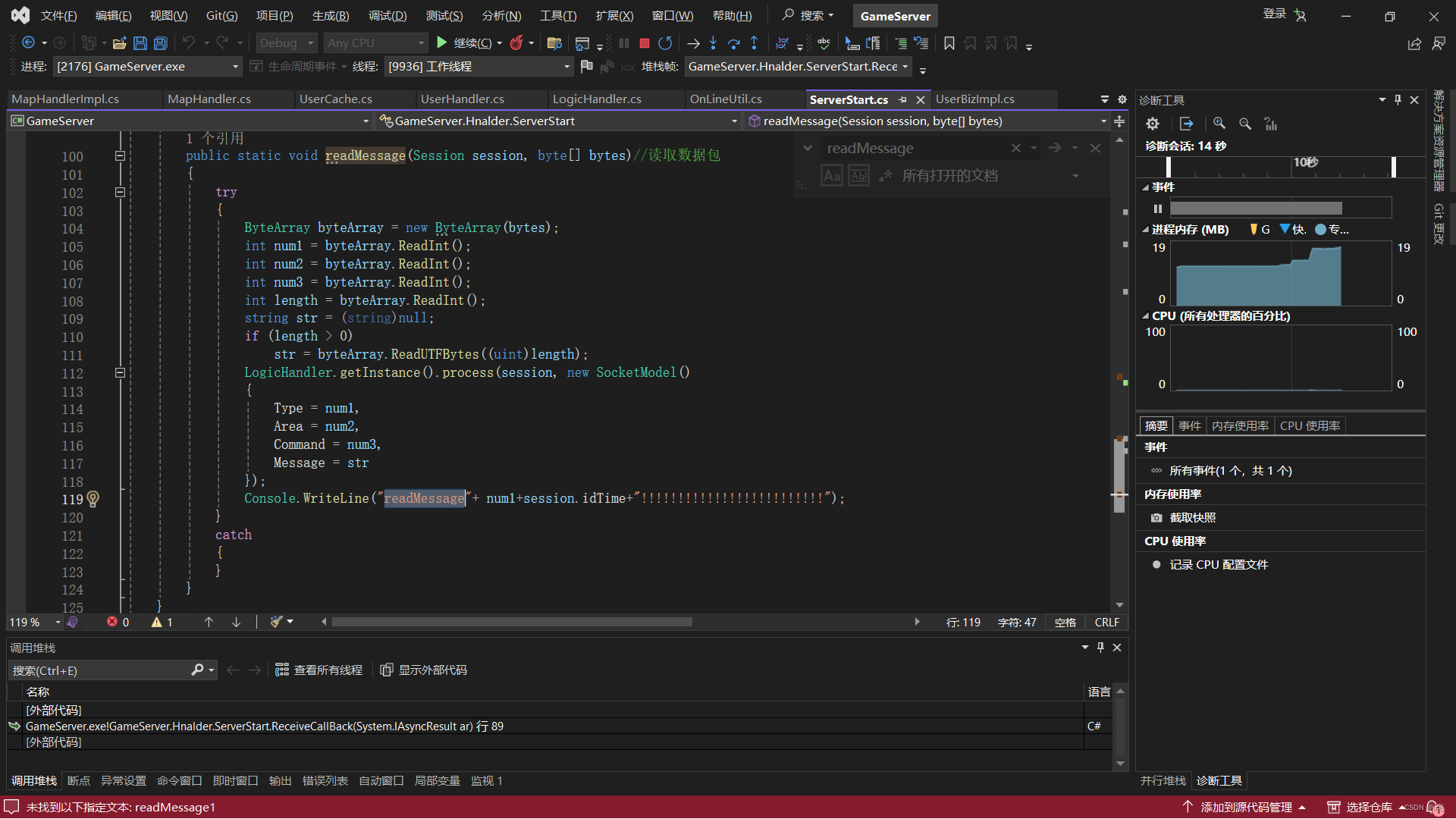Image resolution: width=1456 pixels, height=819 pixels.
Task: Click the Save All icon
Action: point(160,43)
